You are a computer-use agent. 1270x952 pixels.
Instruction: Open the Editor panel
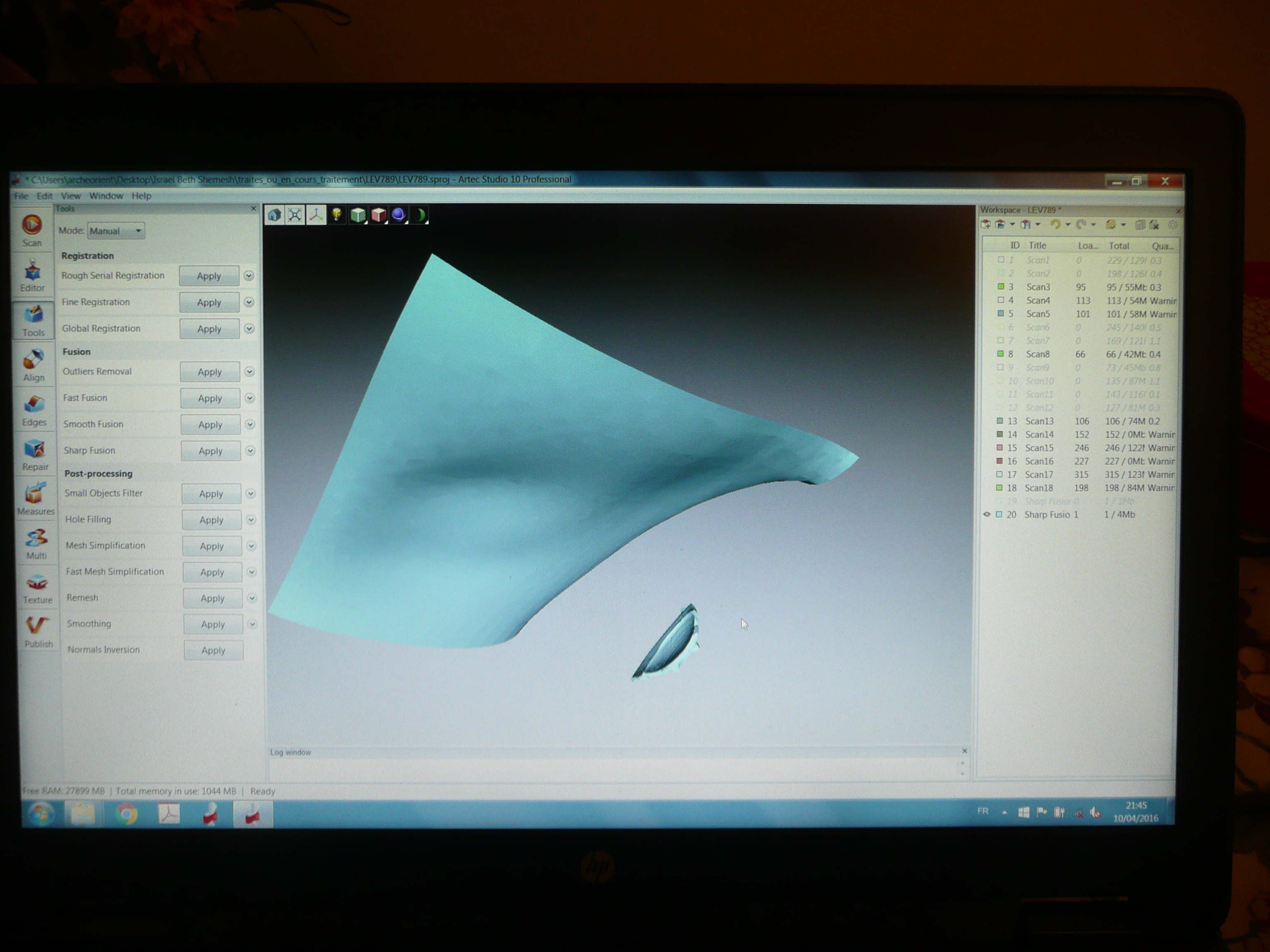(33, 276)
